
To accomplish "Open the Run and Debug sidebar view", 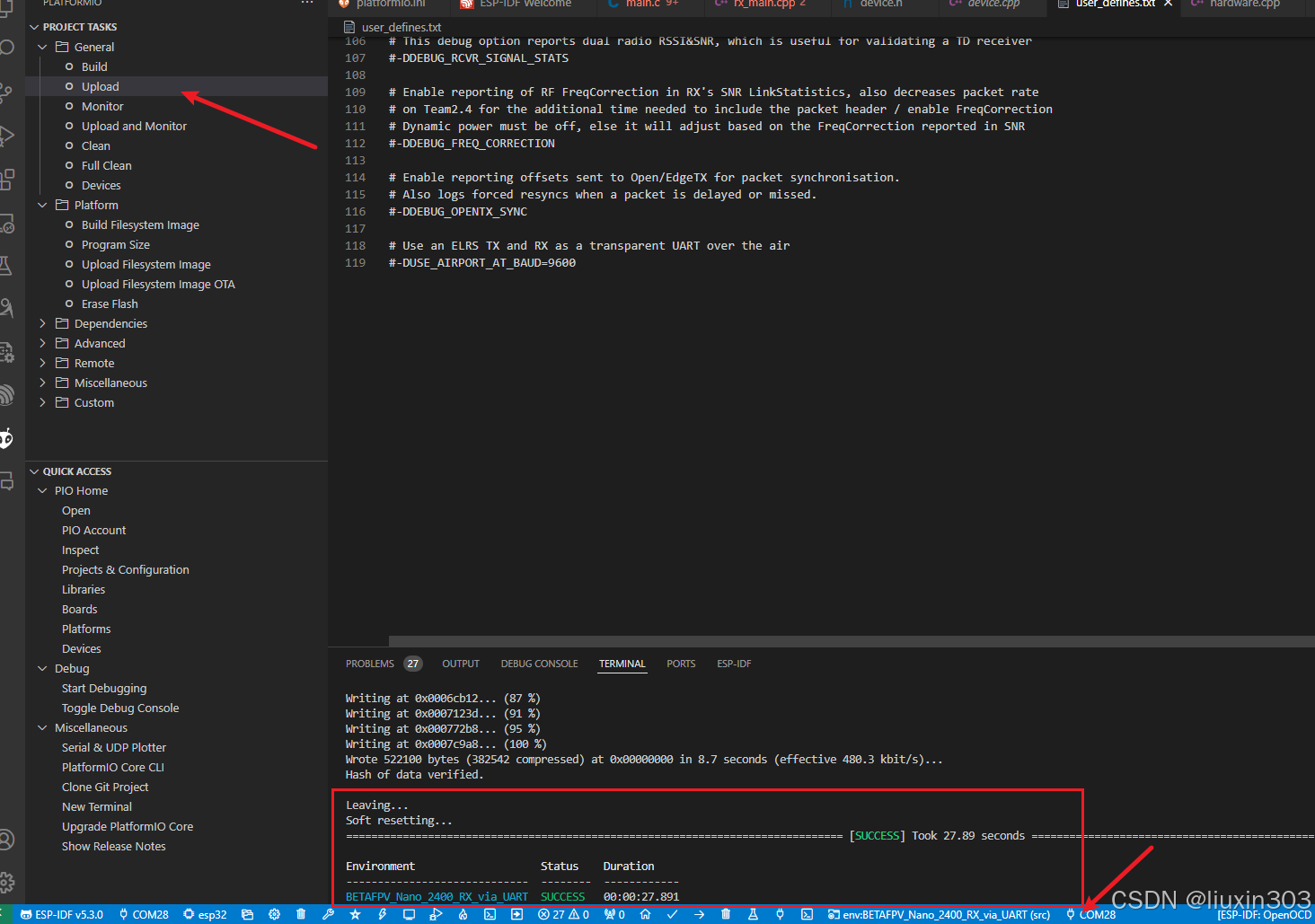I will click(6, 136).
